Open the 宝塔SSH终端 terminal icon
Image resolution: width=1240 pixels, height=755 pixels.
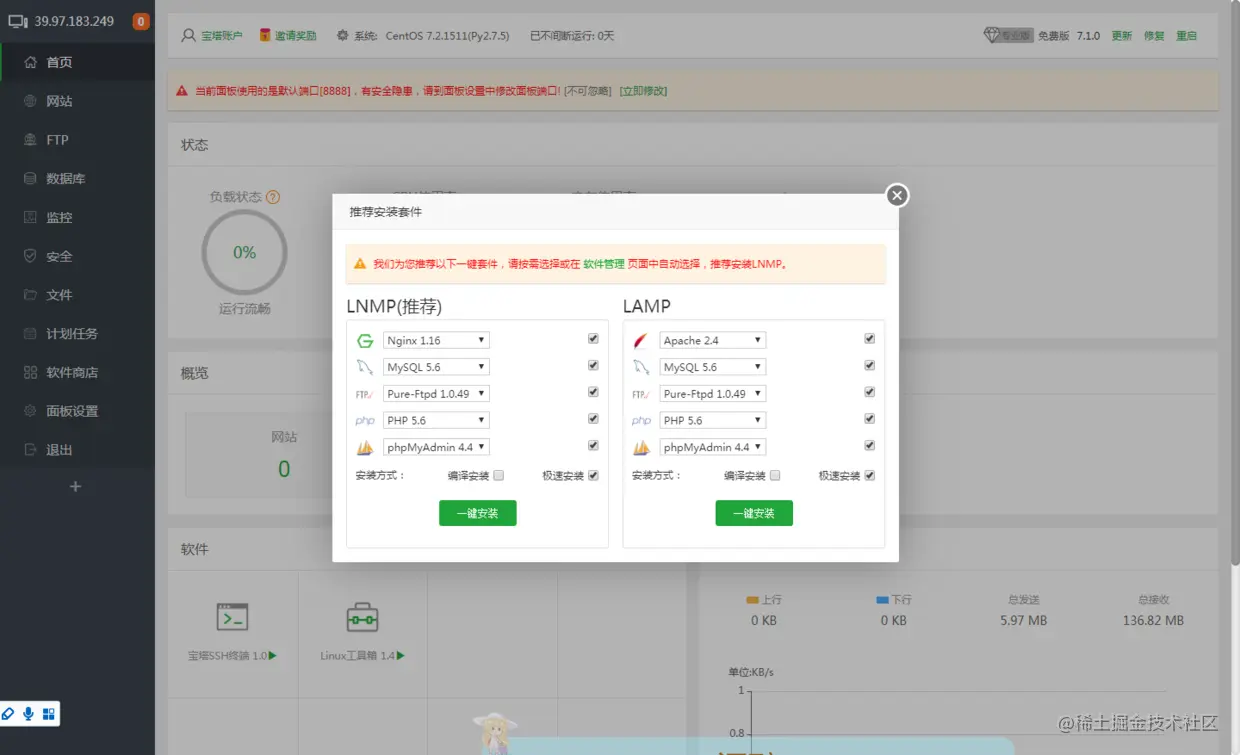(x=232, y=618)
